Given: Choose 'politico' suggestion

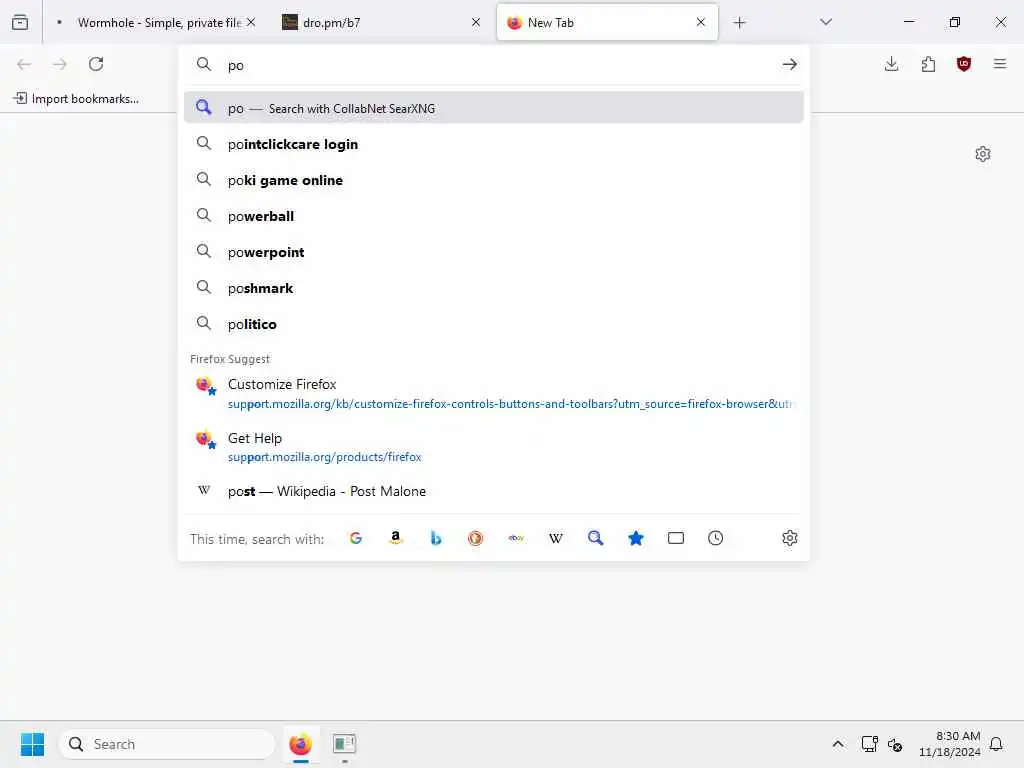Looking at the screenshot, I should coord(494,323).
